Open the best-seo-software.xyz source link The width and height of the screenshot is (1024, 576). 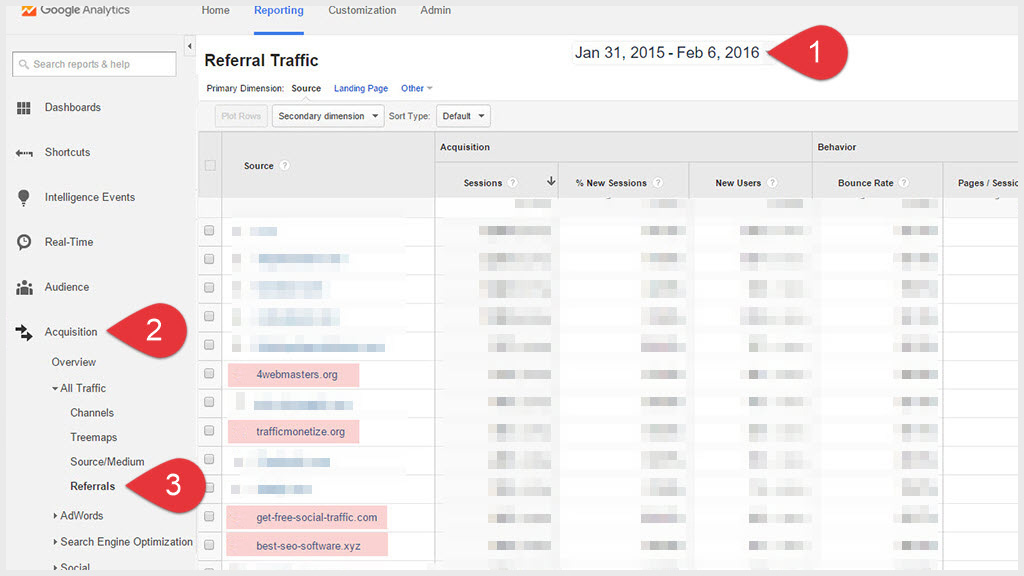tap(308, 546)
